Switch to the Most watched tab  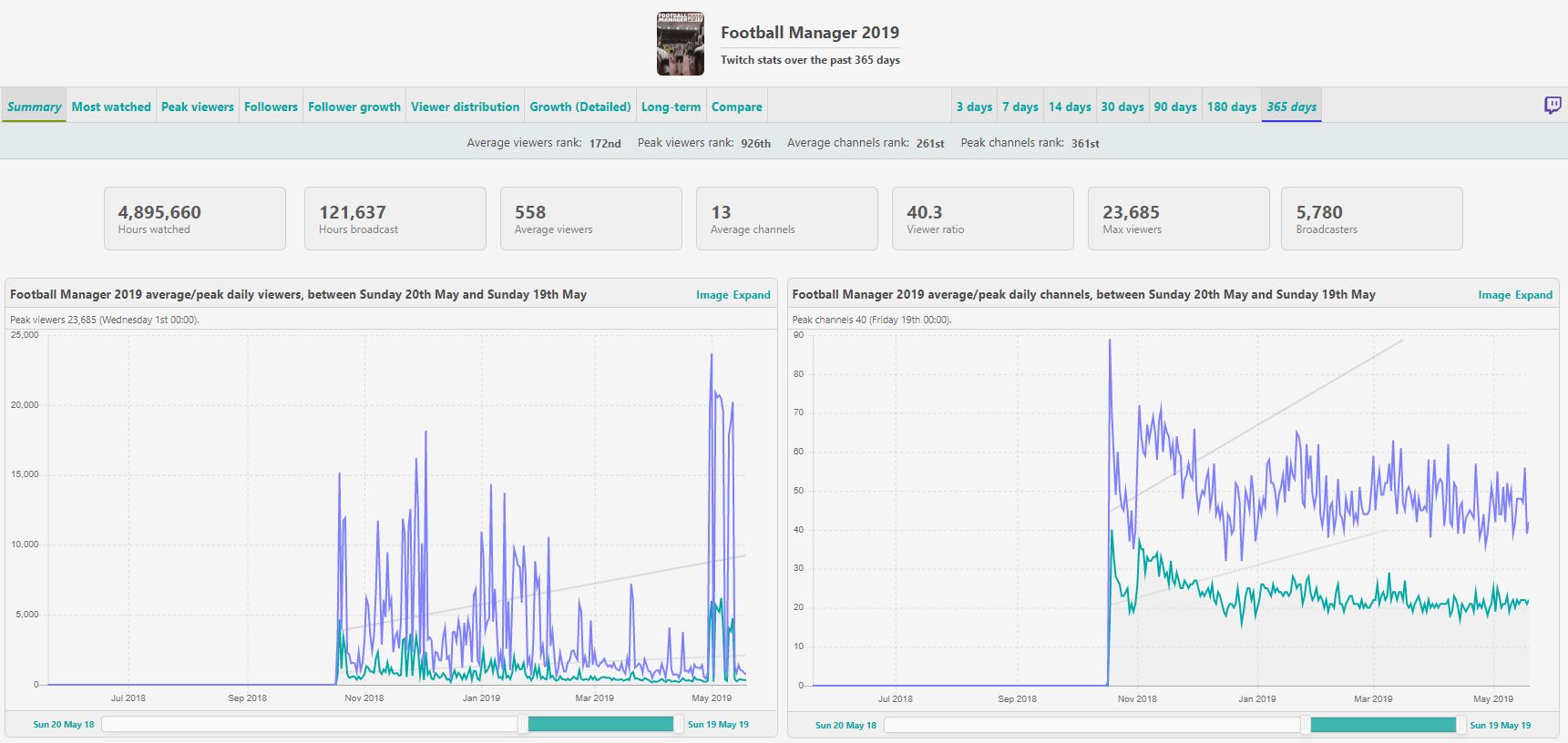(x=111, y=107)
